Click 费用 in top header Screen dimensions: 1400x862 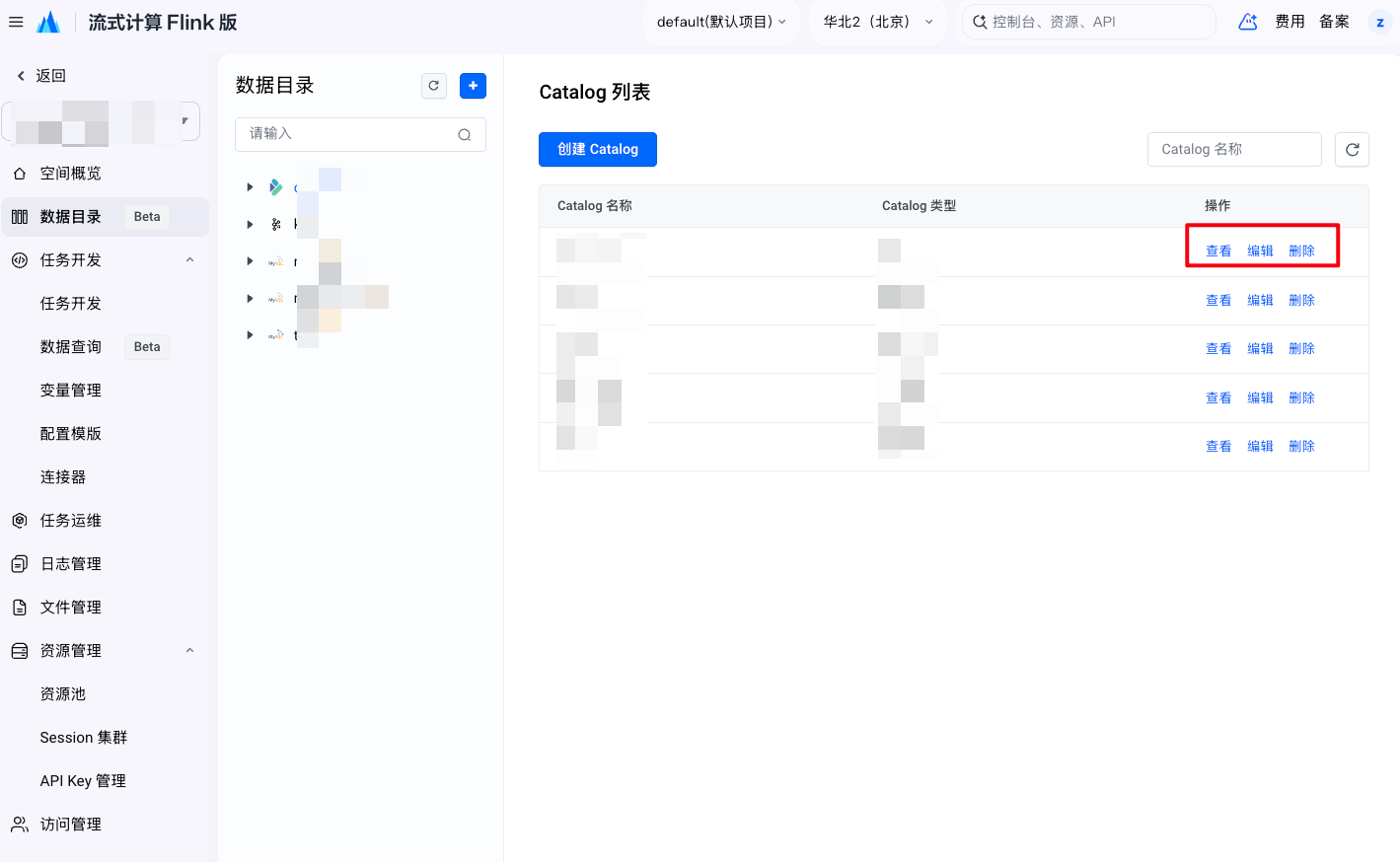pos(1289,22)
